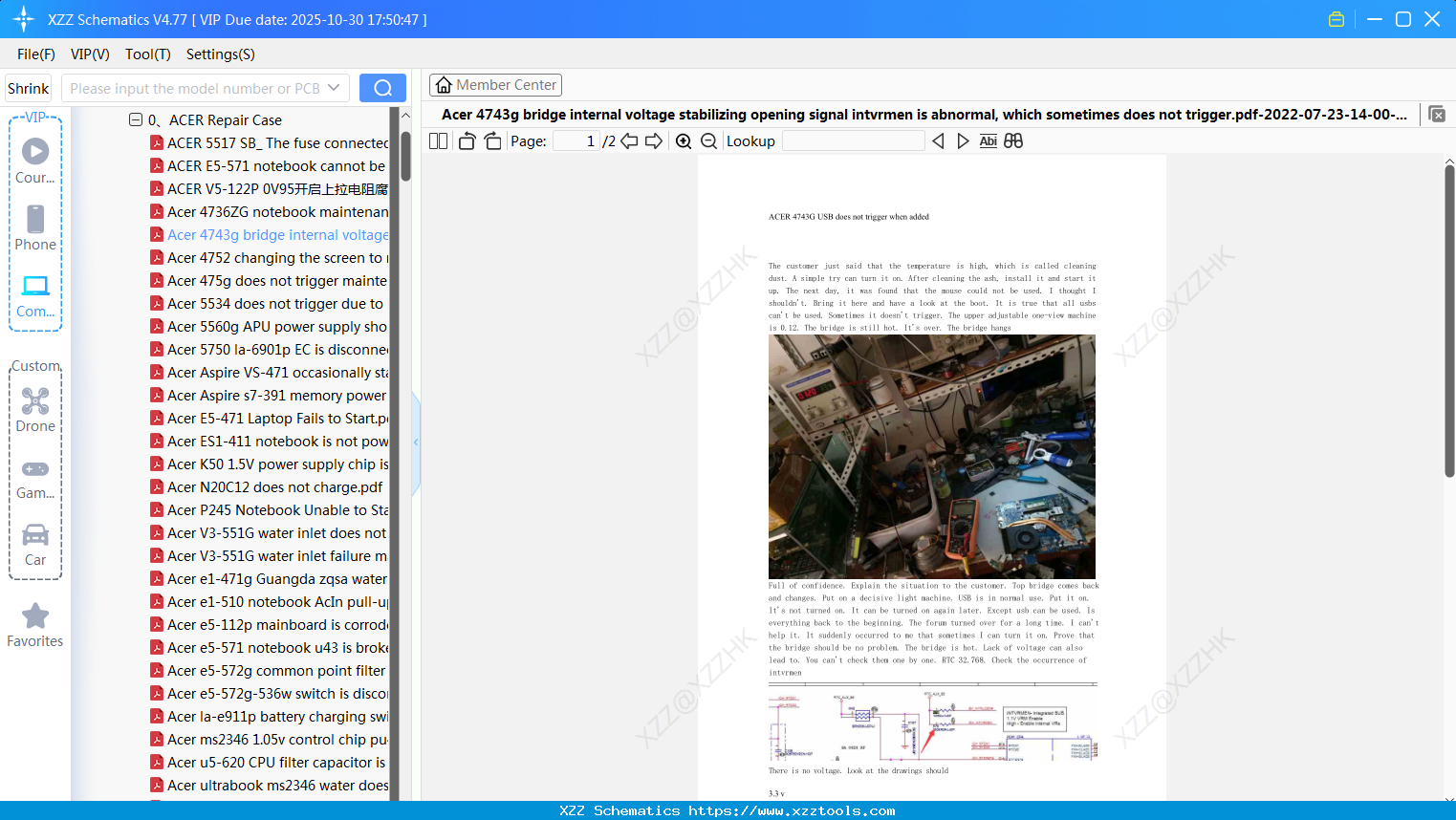Toggle the two-page view icon
Image resolution: width=1456 pixels, height=820 pixels.
439,141
